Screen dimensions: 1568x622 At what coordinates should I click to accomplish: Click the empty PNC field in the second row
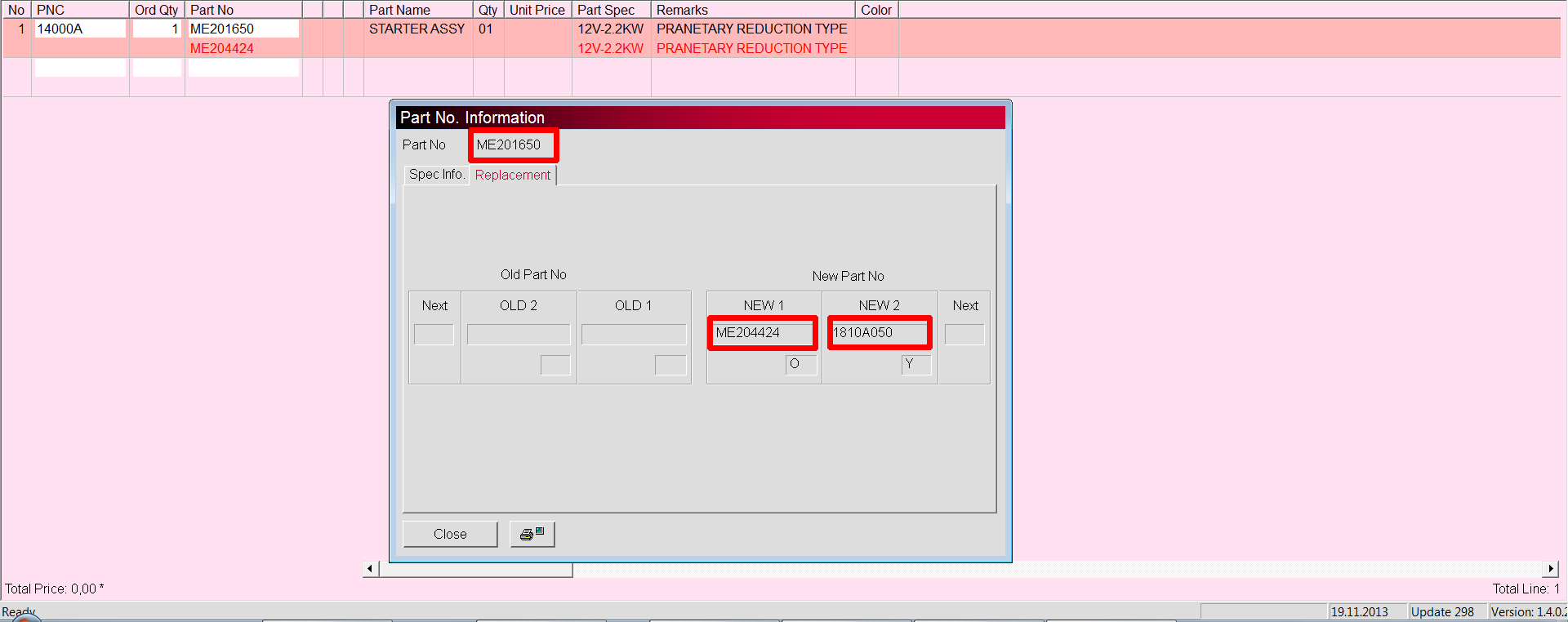(80, 68)
